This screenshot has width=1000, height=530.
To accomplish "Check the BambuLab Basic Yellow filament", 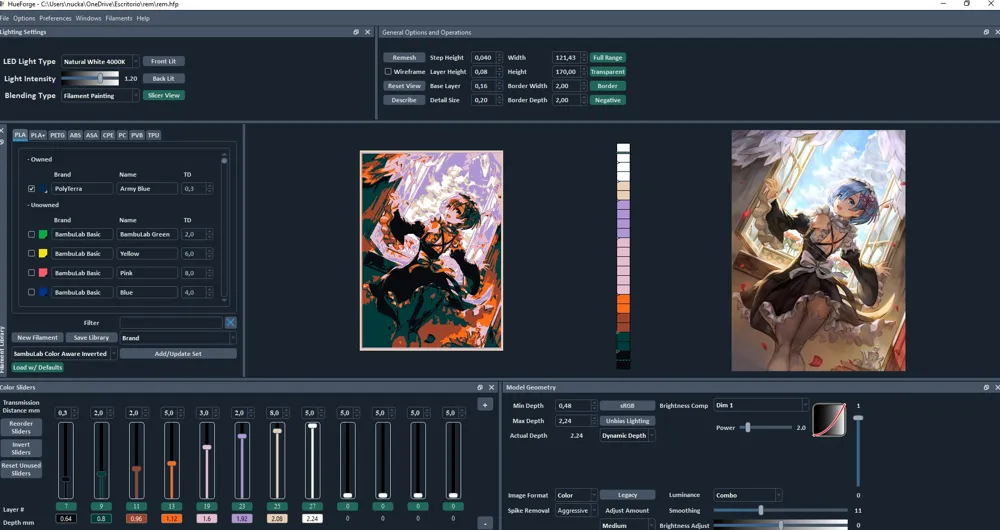I will [x=31, y=253].
